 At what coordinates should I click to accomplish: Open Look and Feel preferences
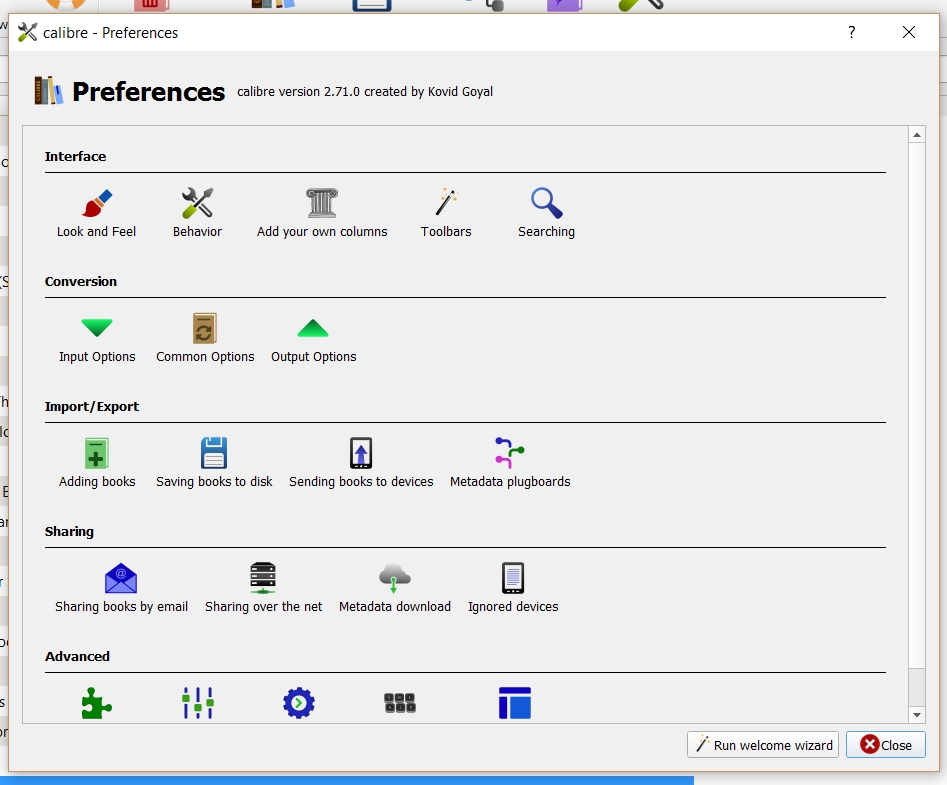pos(97,213)
